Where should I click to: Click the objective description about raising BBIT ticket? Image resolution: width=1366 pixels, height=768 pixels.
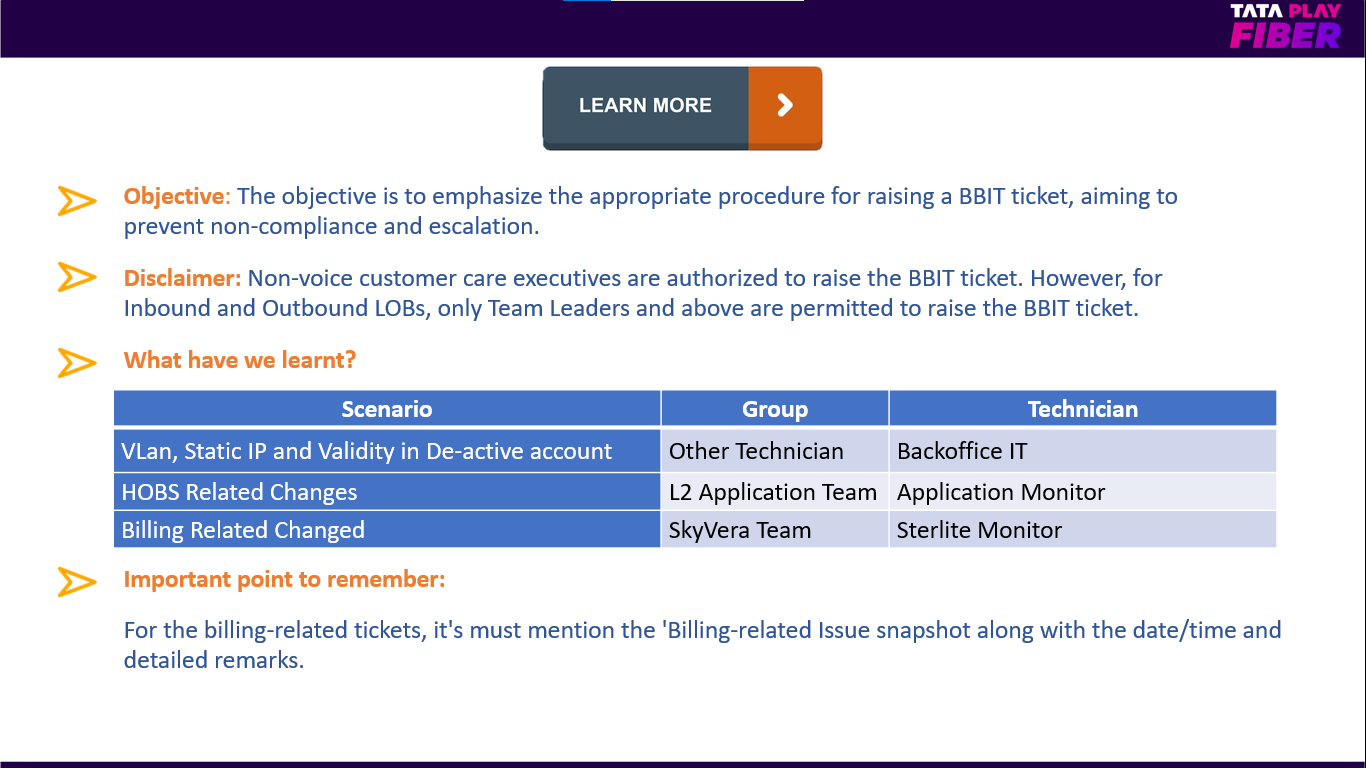(x=651, y=211)
